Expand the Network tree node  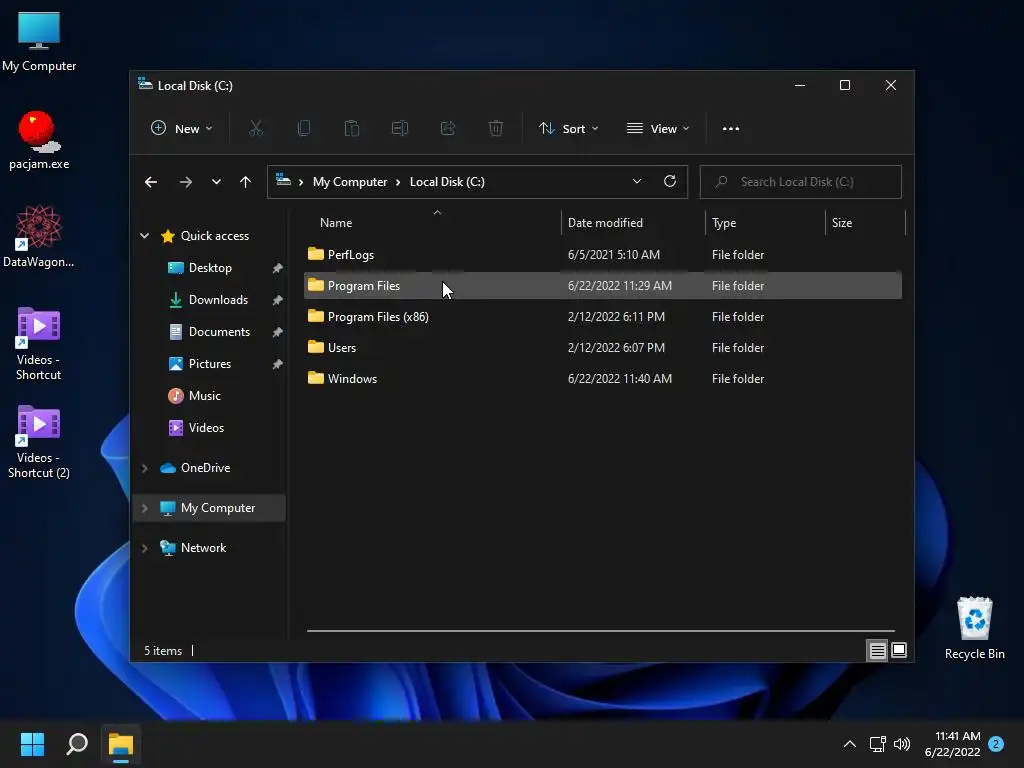(144, 548)
